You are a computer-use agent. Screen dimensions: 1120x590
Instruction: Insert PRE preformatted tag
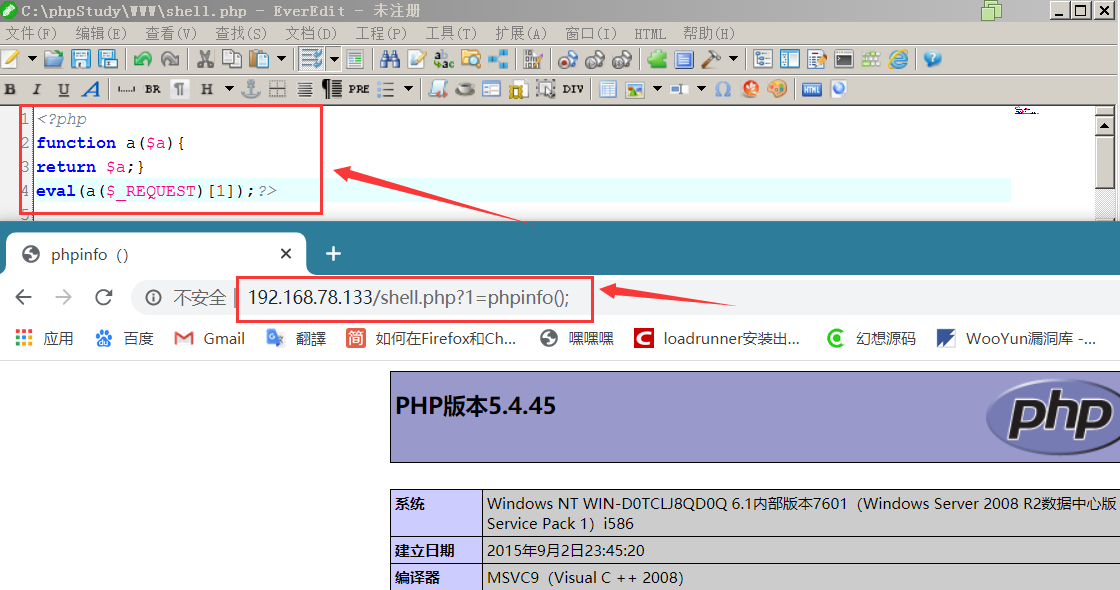[359, 89]
